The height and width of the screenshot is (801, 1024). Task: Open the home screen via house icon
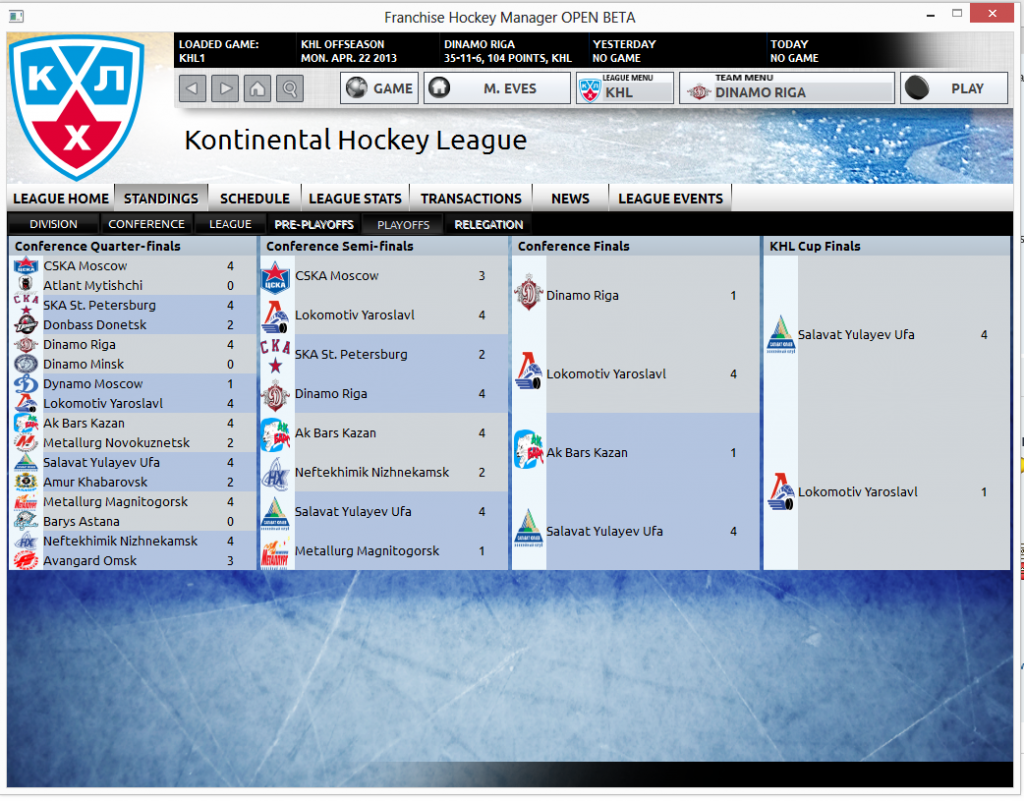[x=257, y=88]
